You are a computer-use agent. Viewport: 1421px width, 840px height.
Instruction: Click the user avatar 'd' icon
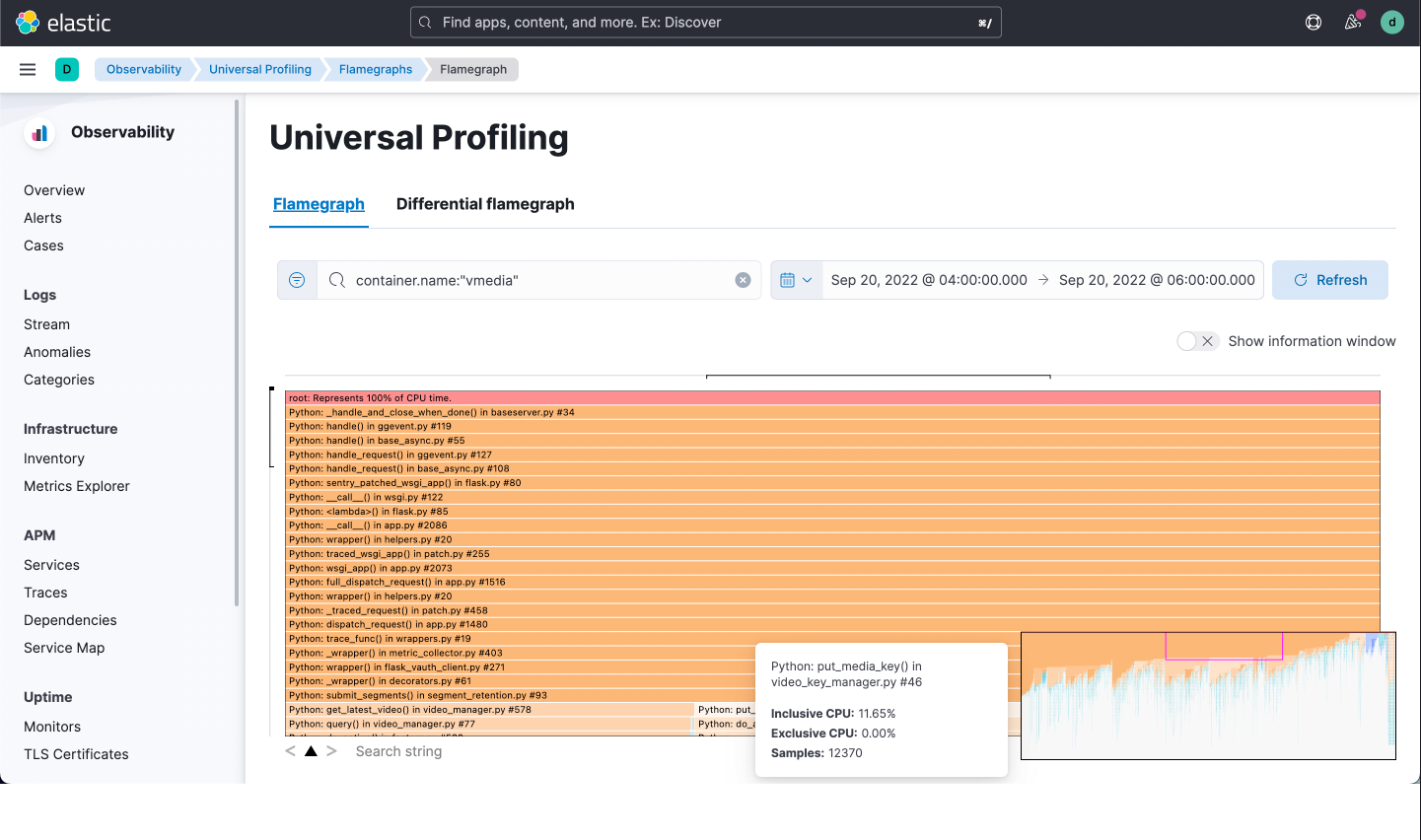1391,23
